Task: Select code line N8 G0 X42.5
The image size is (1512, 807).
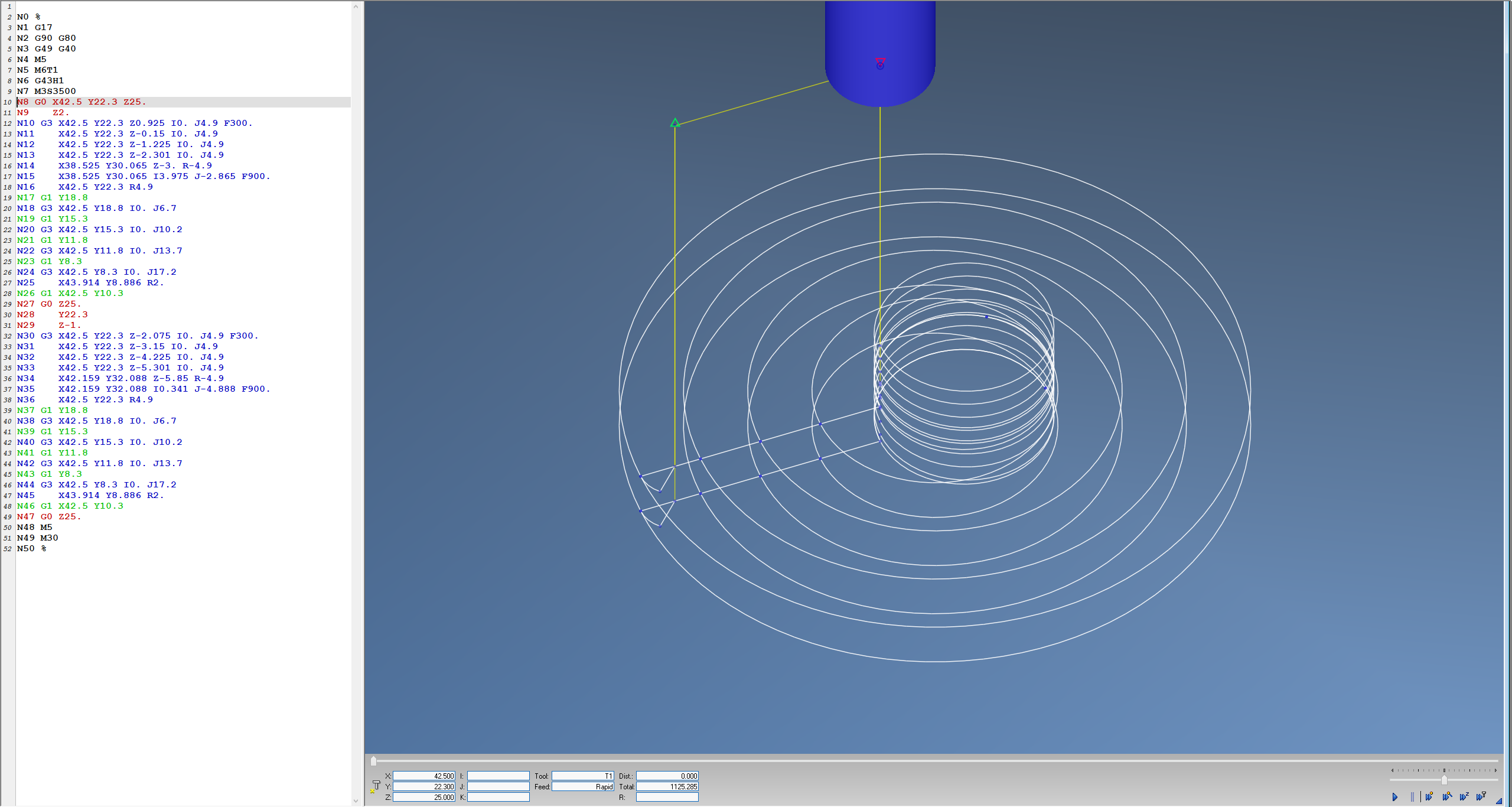Action: click(82, 102)
